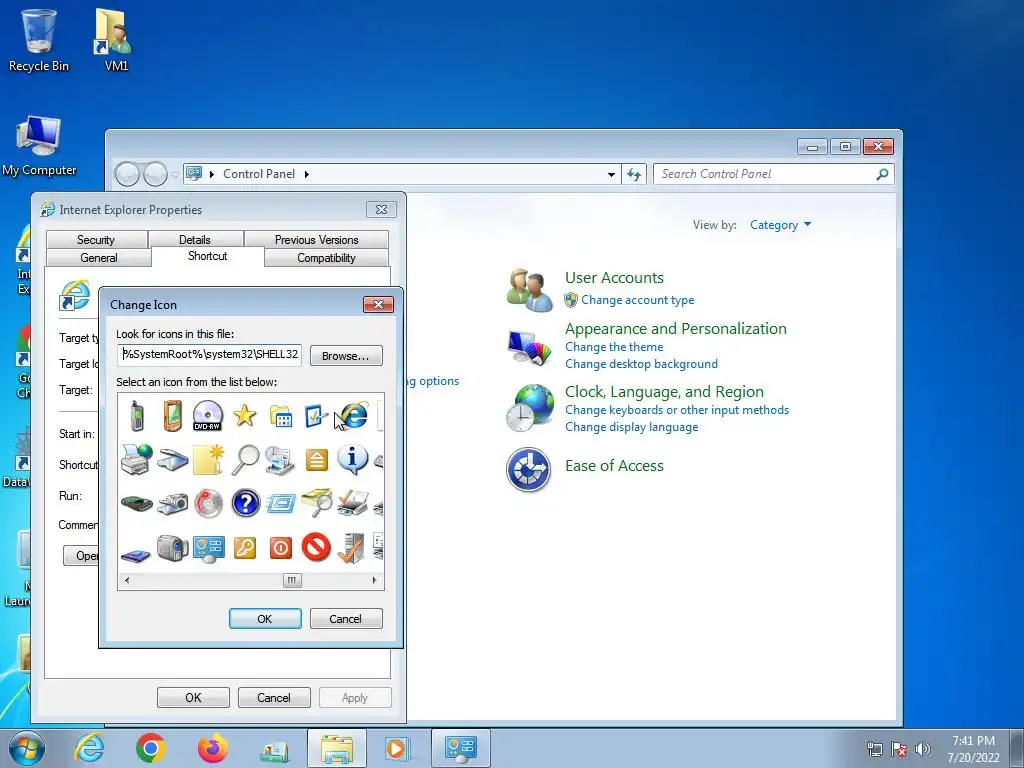Select the flatbed scanner icon
The width and height of the screenshot is (1024, 768).
pos(172,460)
